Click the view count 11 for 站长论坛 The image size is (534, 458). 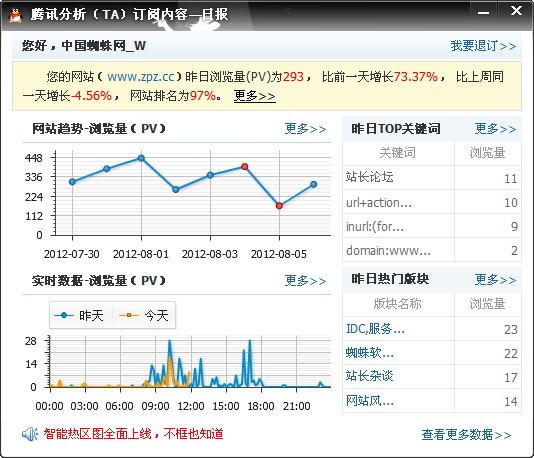click(x=511, y=178)
